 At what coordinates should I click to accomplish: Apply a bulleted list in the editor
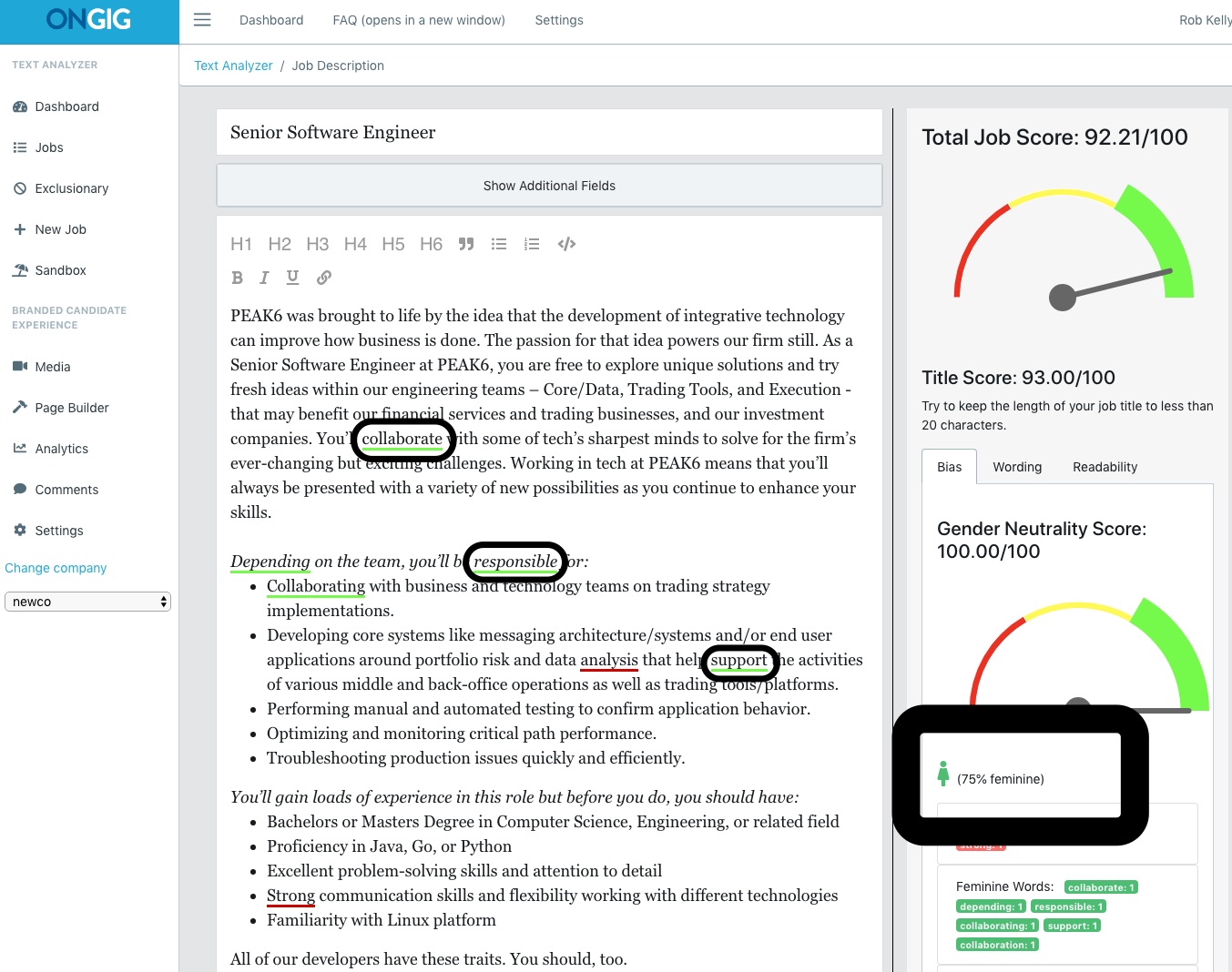[x=499, y=244]
